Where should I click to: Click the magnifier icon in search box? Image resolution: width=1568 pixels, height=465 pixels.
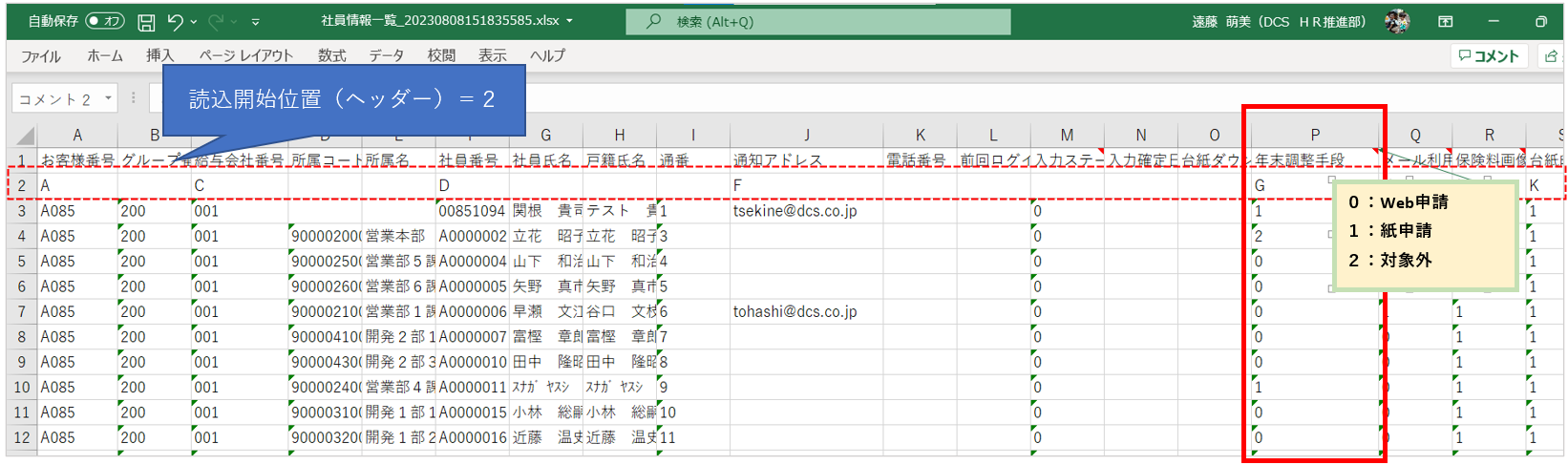653,21
